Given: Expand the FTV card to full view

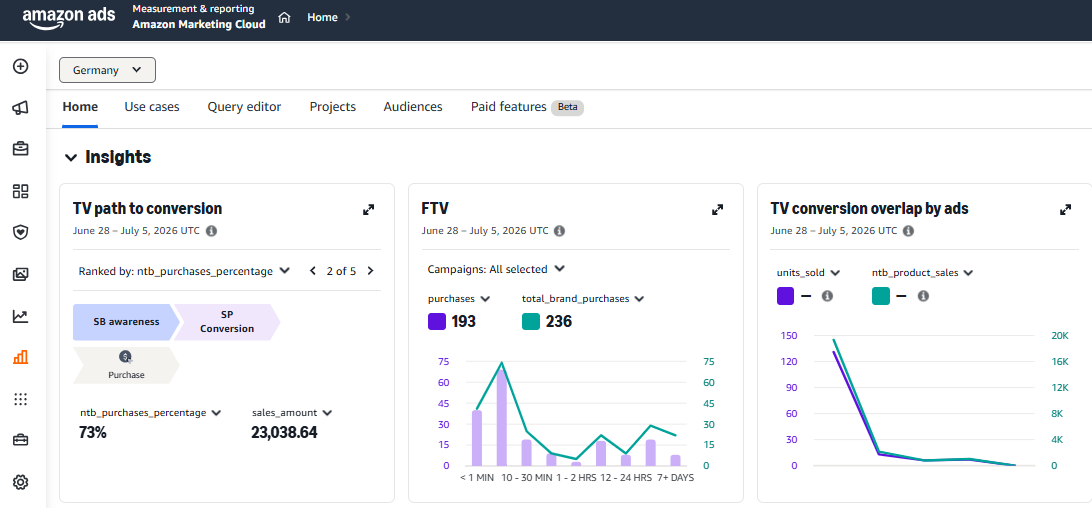Looking at the screenshot, I should [x=717, y=209].
